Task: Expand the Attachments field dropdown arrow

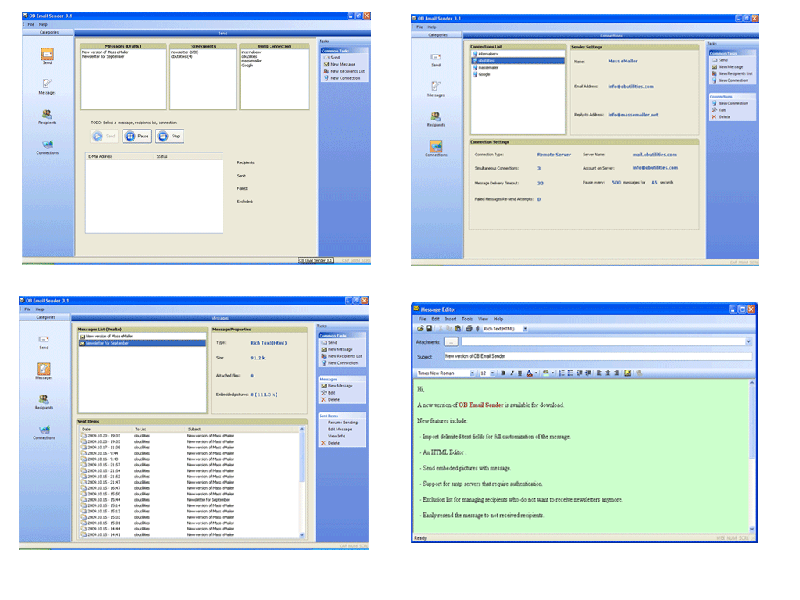Action: [748, 343]
